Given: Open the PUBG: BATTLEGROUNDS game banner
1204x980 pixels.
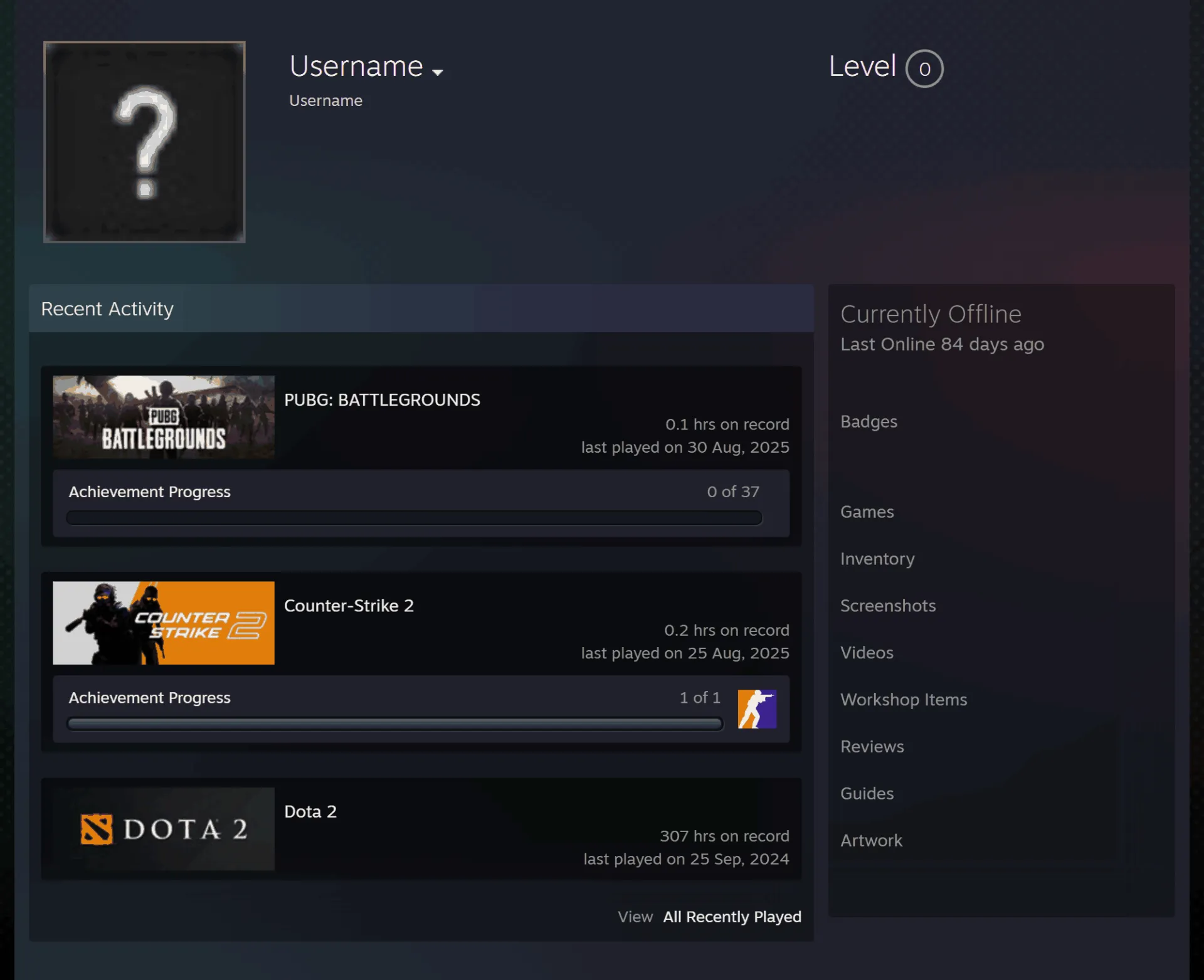Looking at the screenshot, I should 164,417.
